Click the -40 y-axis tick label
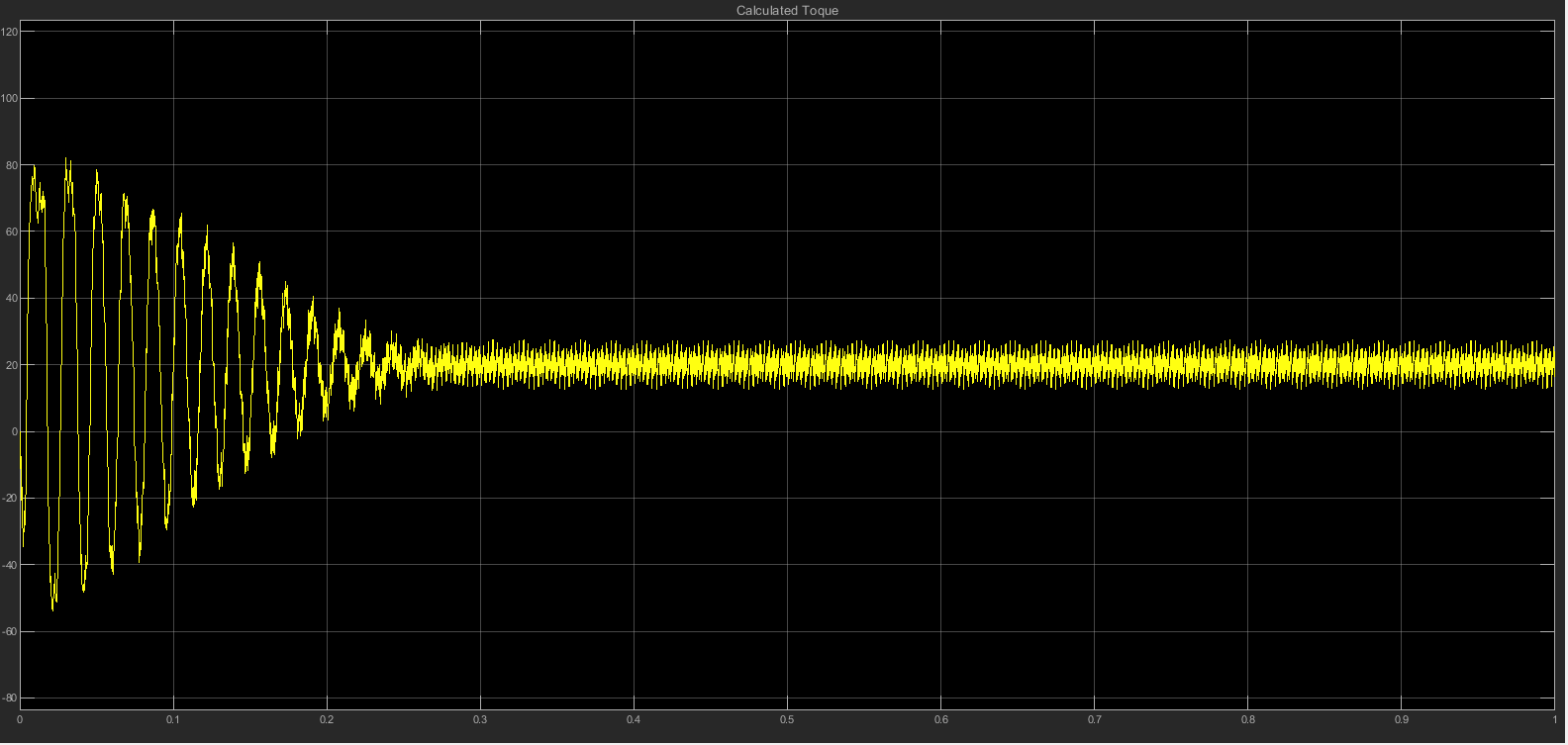Screen dimensions: 1568x745 [x=10, y=565]
